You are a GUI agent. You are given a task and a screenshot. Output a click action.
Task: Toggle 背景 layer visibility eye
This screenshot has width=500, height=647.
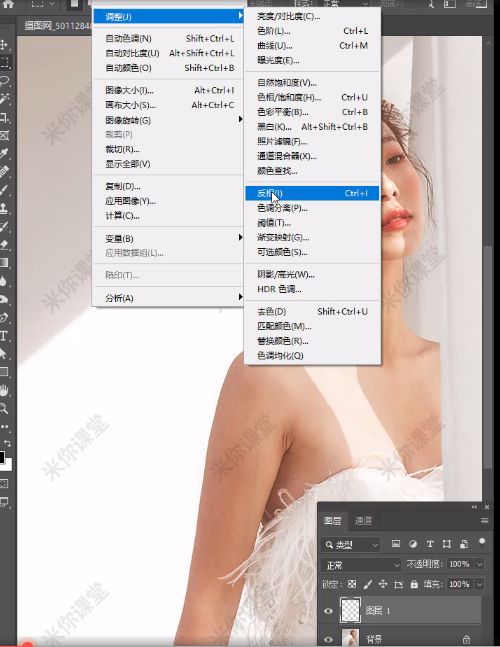[x=328, y=639]
